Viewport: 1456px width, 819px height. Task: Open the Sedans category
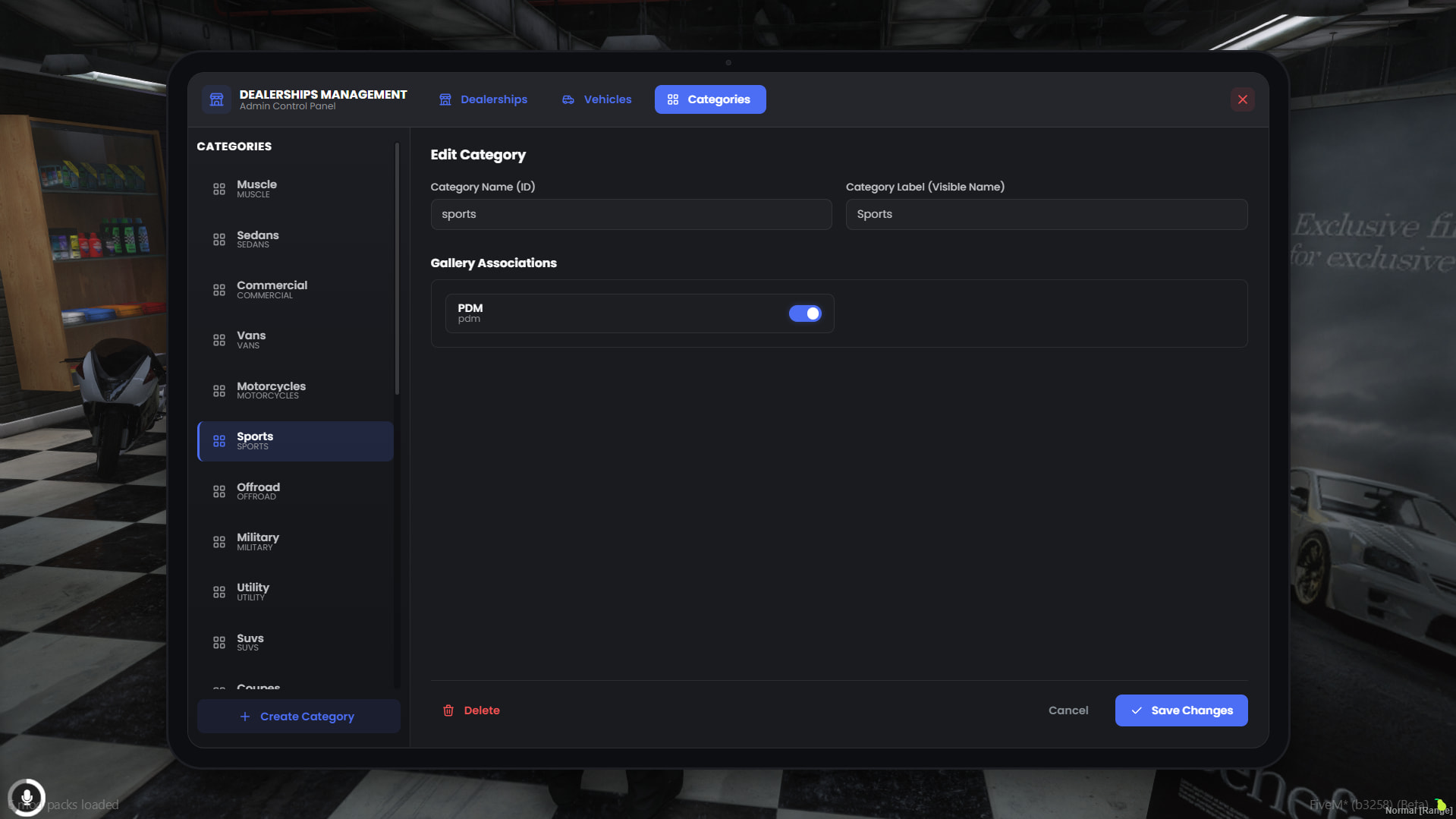(x=295, y=240)
